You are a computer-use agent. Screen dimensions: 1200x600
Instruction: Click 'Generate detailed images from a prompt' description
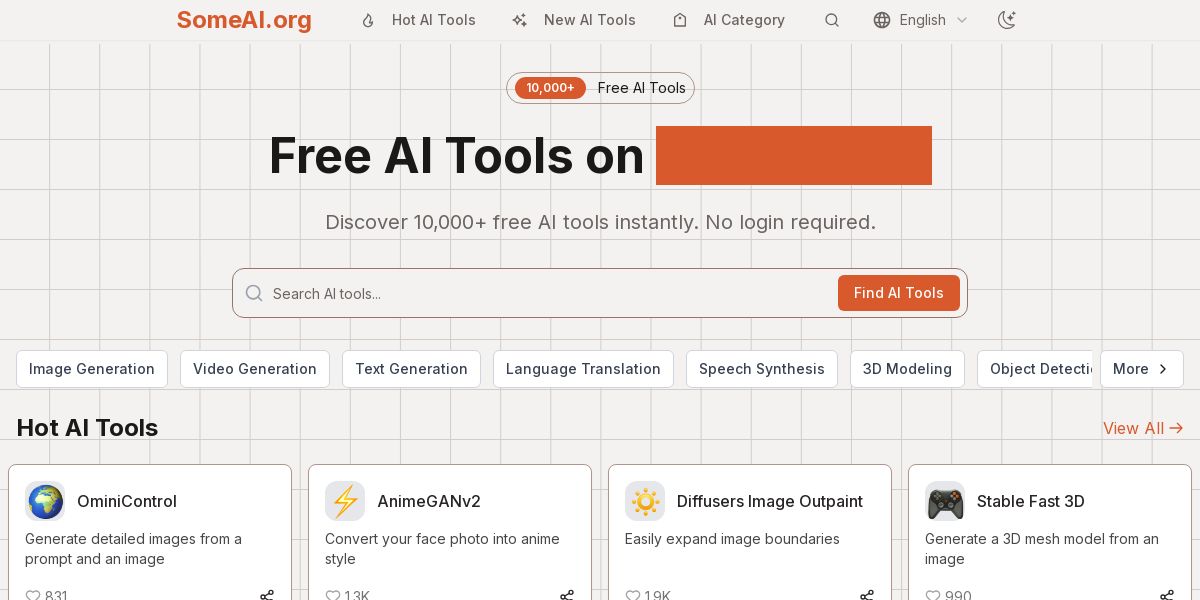[133, 549]
